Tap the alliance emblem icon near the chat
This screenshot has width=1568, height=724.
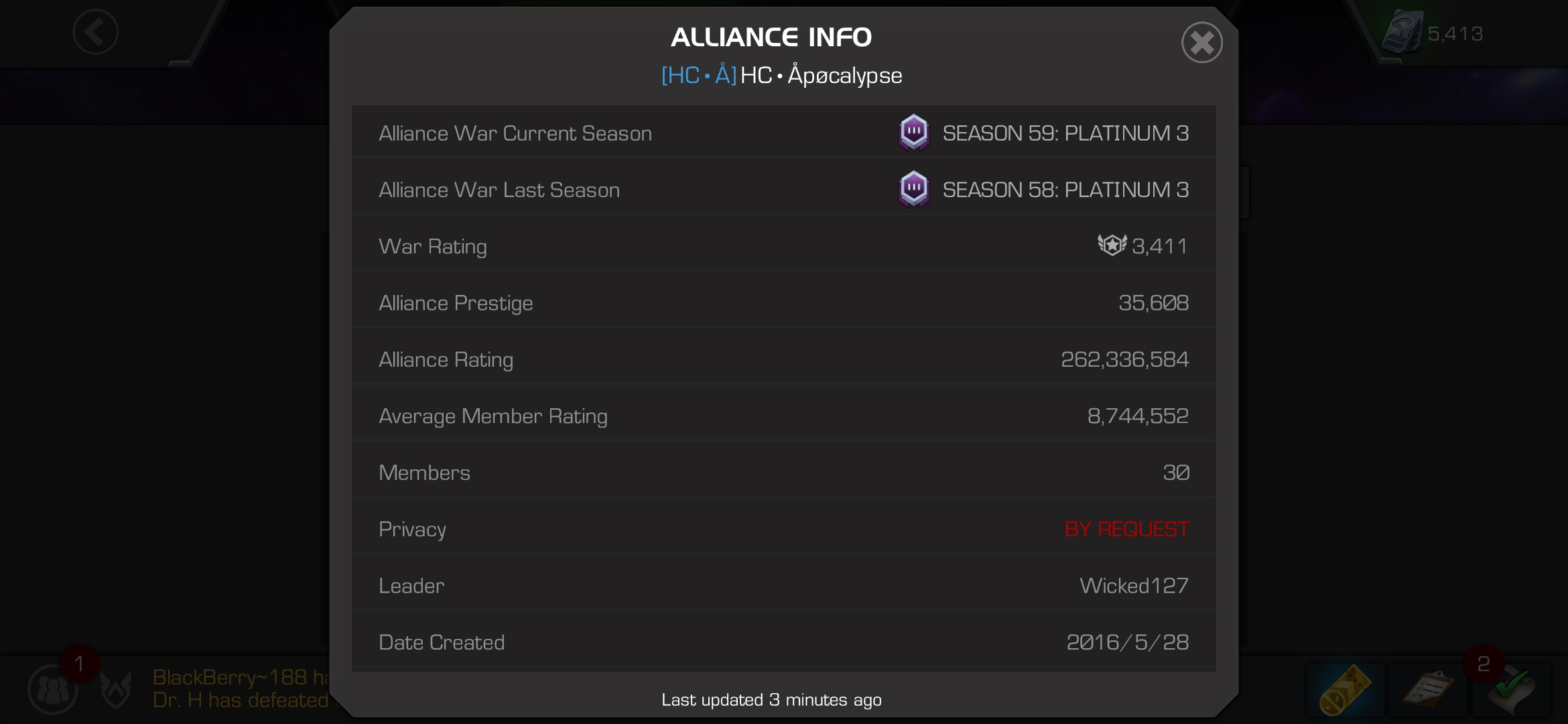point(116,689)
